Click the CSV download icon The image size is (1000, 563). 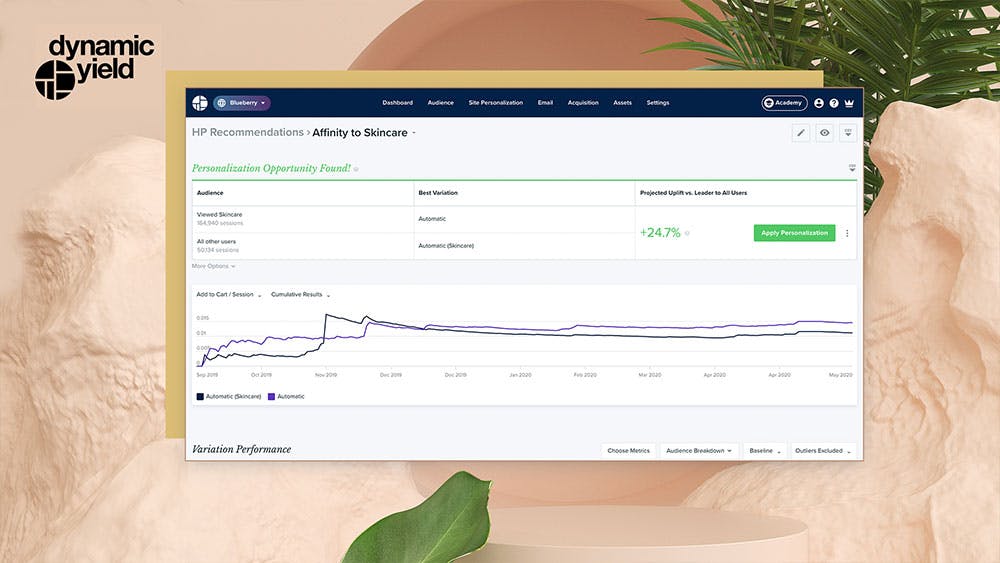[848, 133]
